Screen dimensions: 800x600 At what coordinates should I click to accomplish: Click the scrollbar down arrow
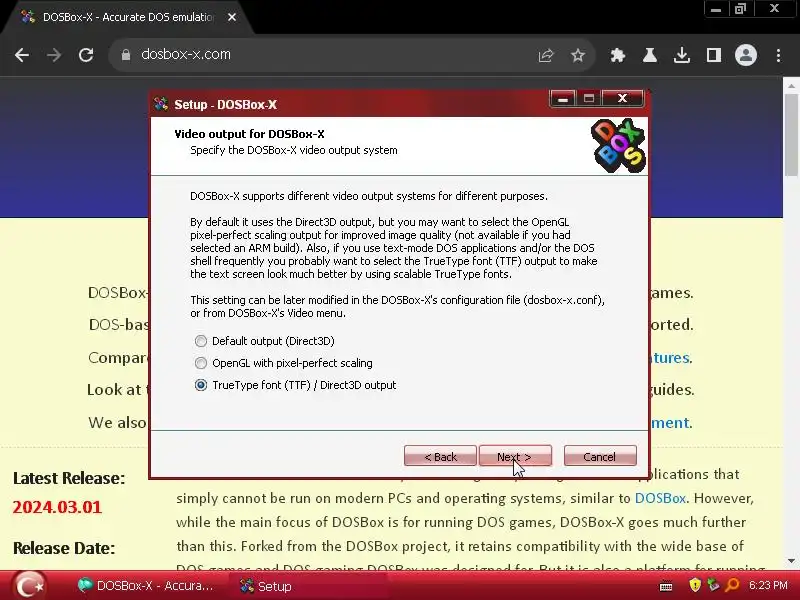(x=792, y=561)
